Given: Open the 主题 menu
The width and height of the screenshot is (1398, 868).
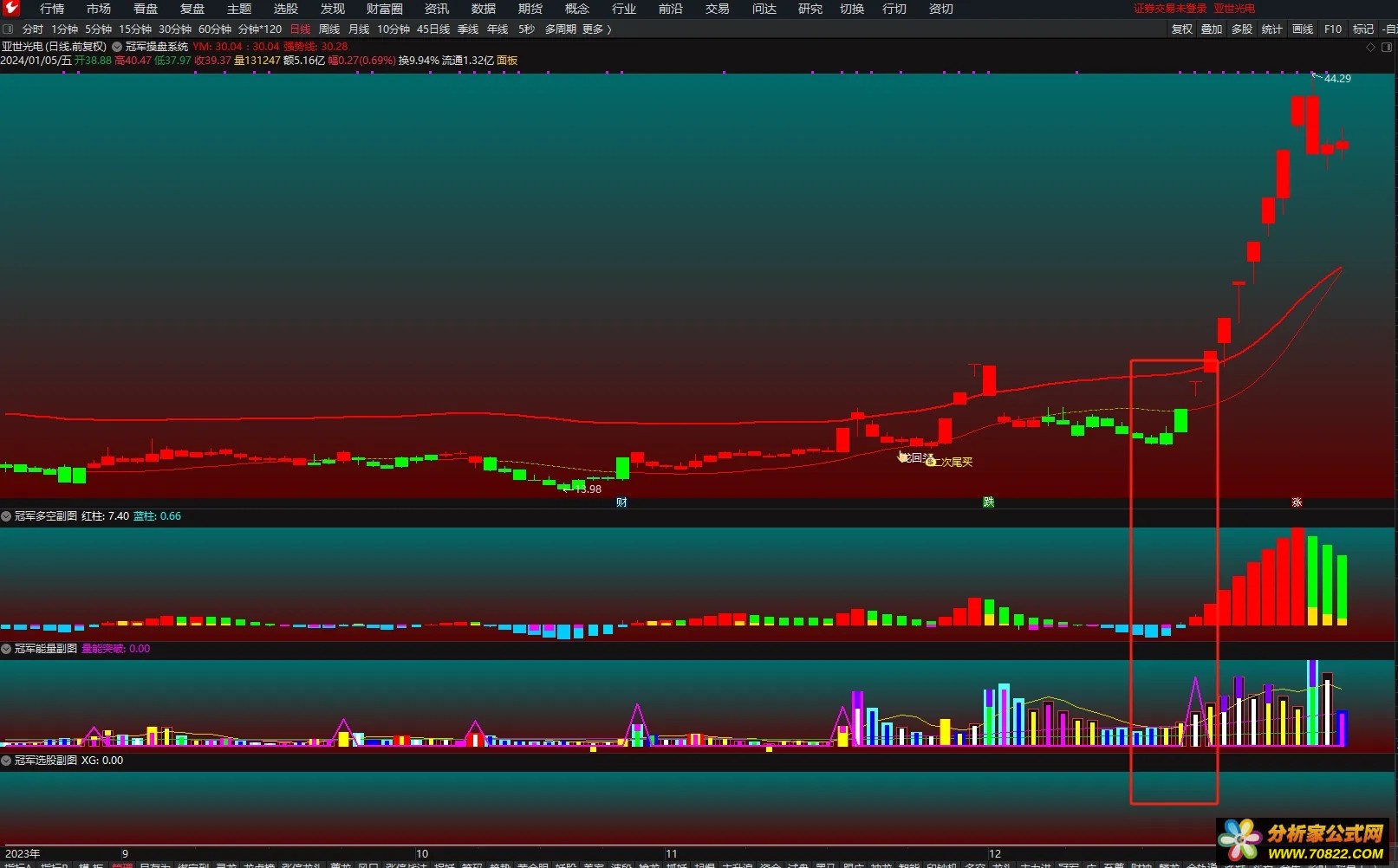Looking at the screenshot, I should click(239, 9).
